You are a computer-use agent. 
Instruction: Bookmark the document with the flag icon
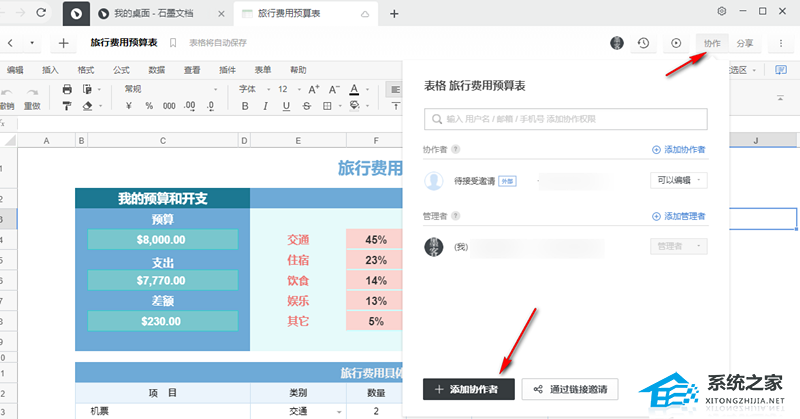point(173,43)
